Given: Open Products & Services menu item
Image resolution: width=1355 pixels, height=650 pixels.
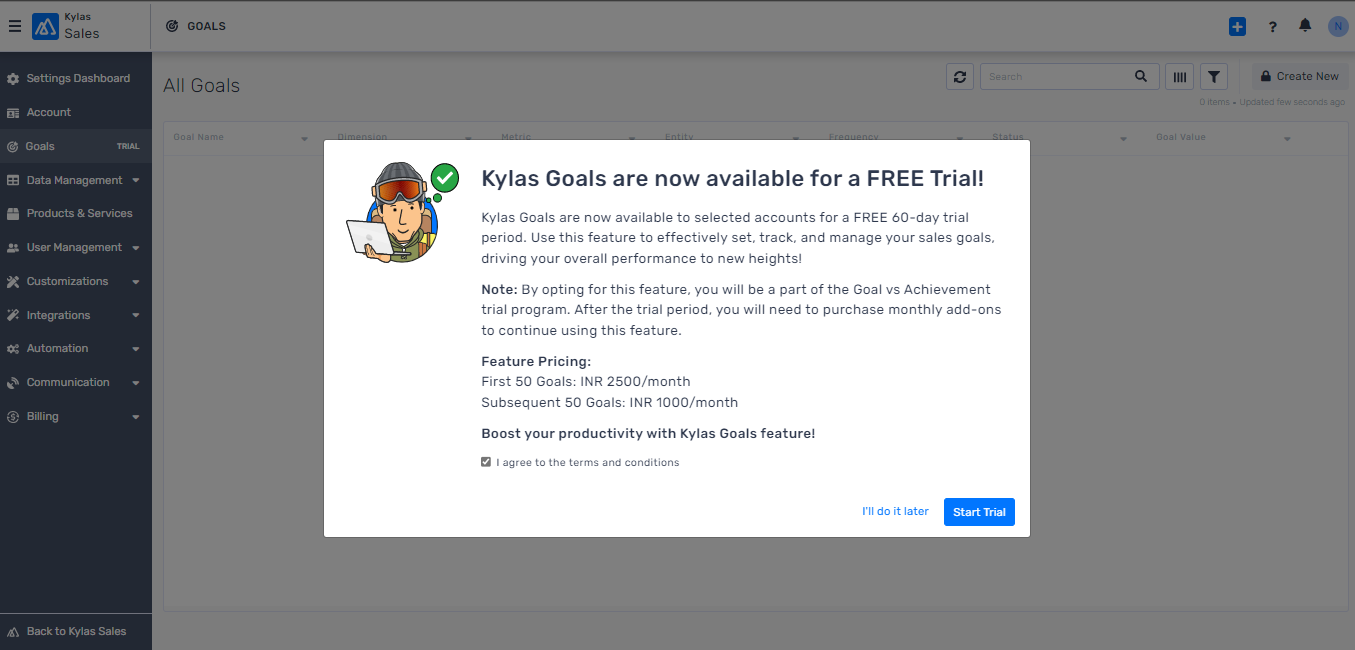Looking at the screenshot, I should coord(76,213).
